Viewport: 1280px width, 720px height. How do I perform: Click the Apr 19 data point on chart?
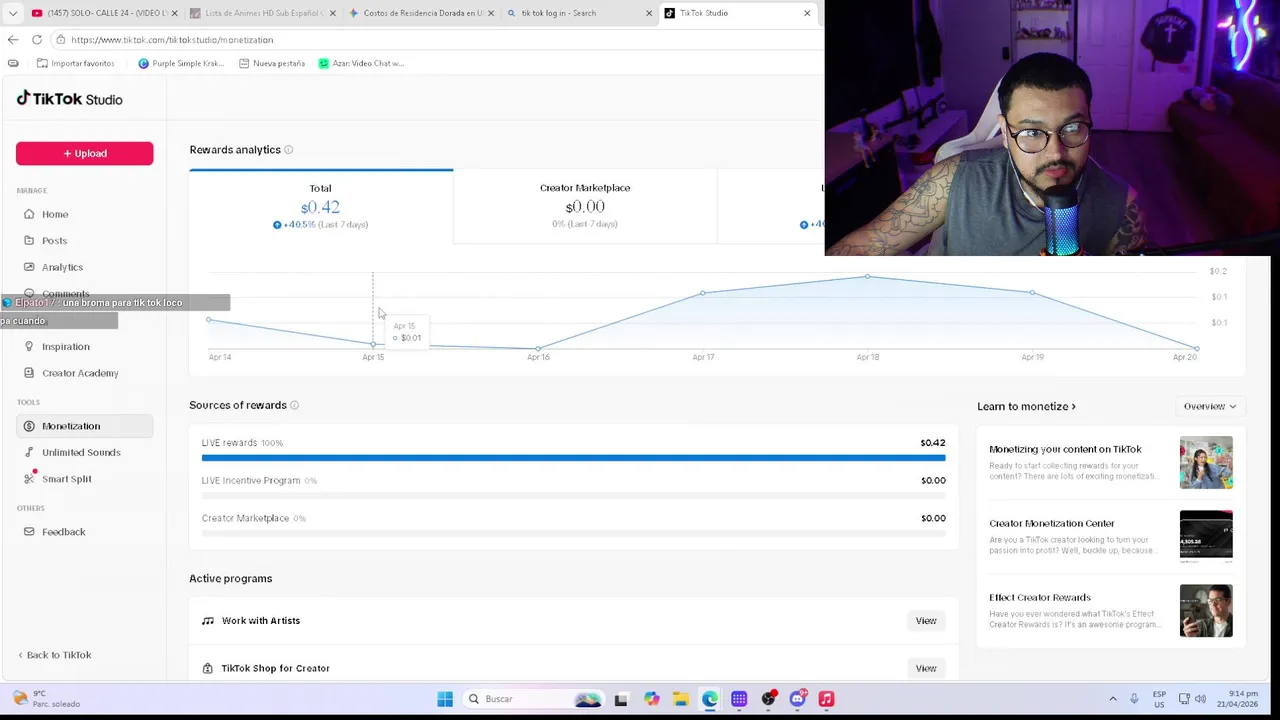point(1032,292)
